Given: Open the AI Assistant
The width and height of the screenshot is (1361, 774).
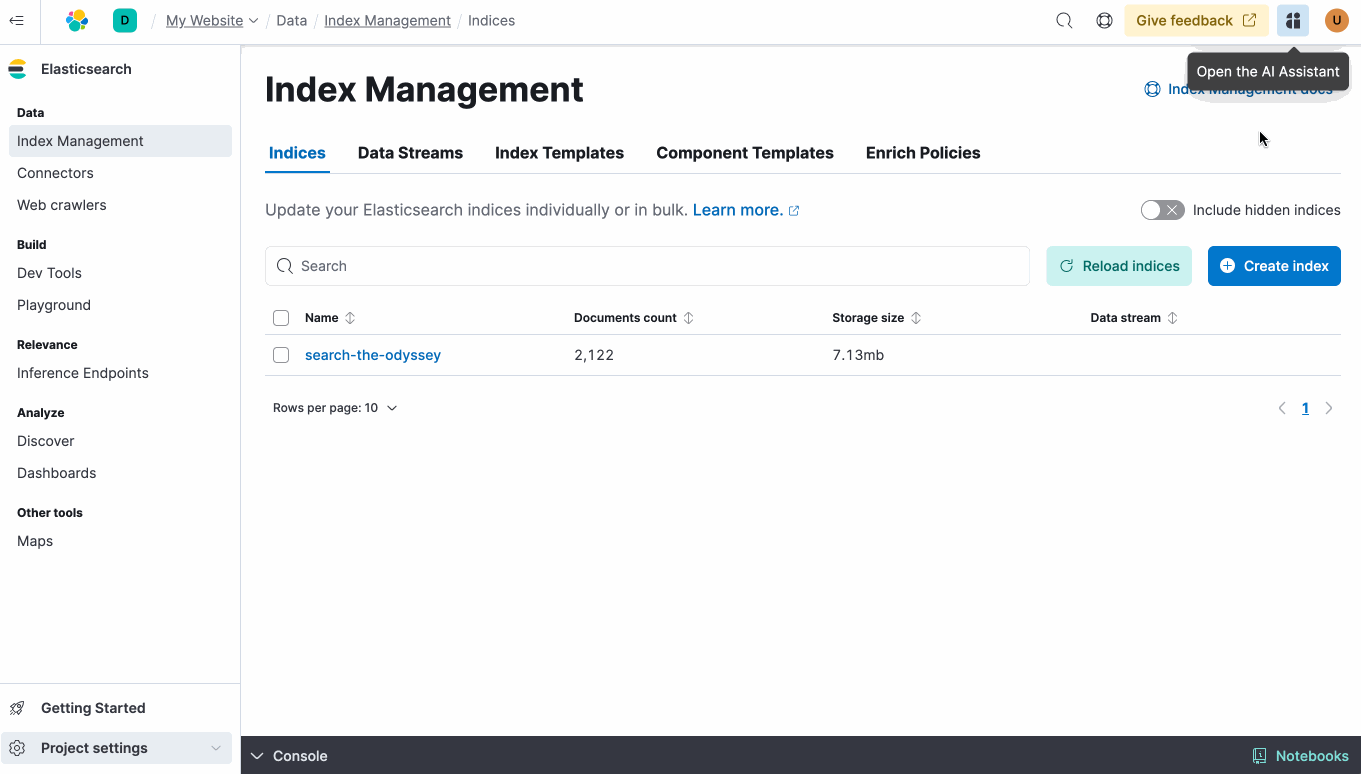Looking at the screenshot, I should coord(1292,20).
